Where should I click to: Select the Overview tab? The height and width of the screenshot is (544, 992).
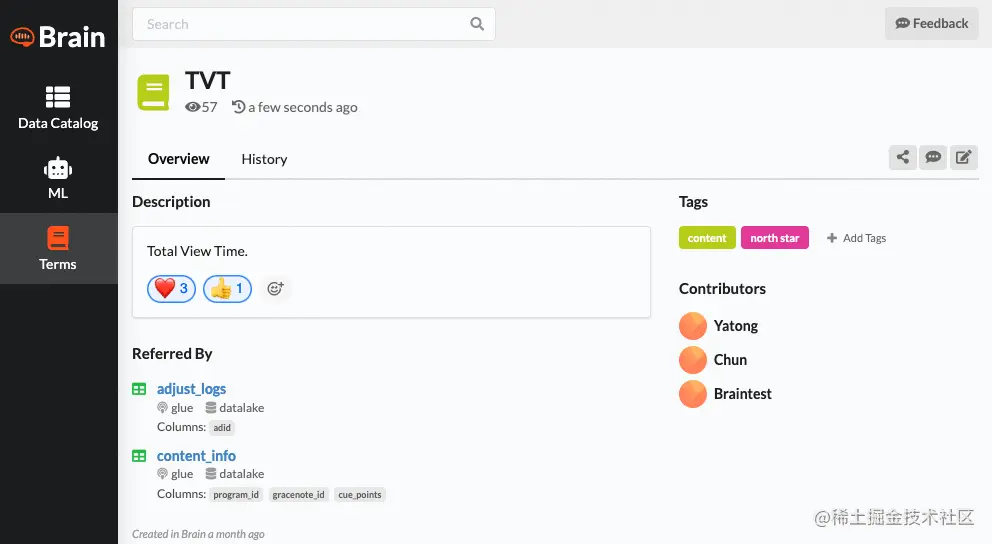[x=179, y=159]
